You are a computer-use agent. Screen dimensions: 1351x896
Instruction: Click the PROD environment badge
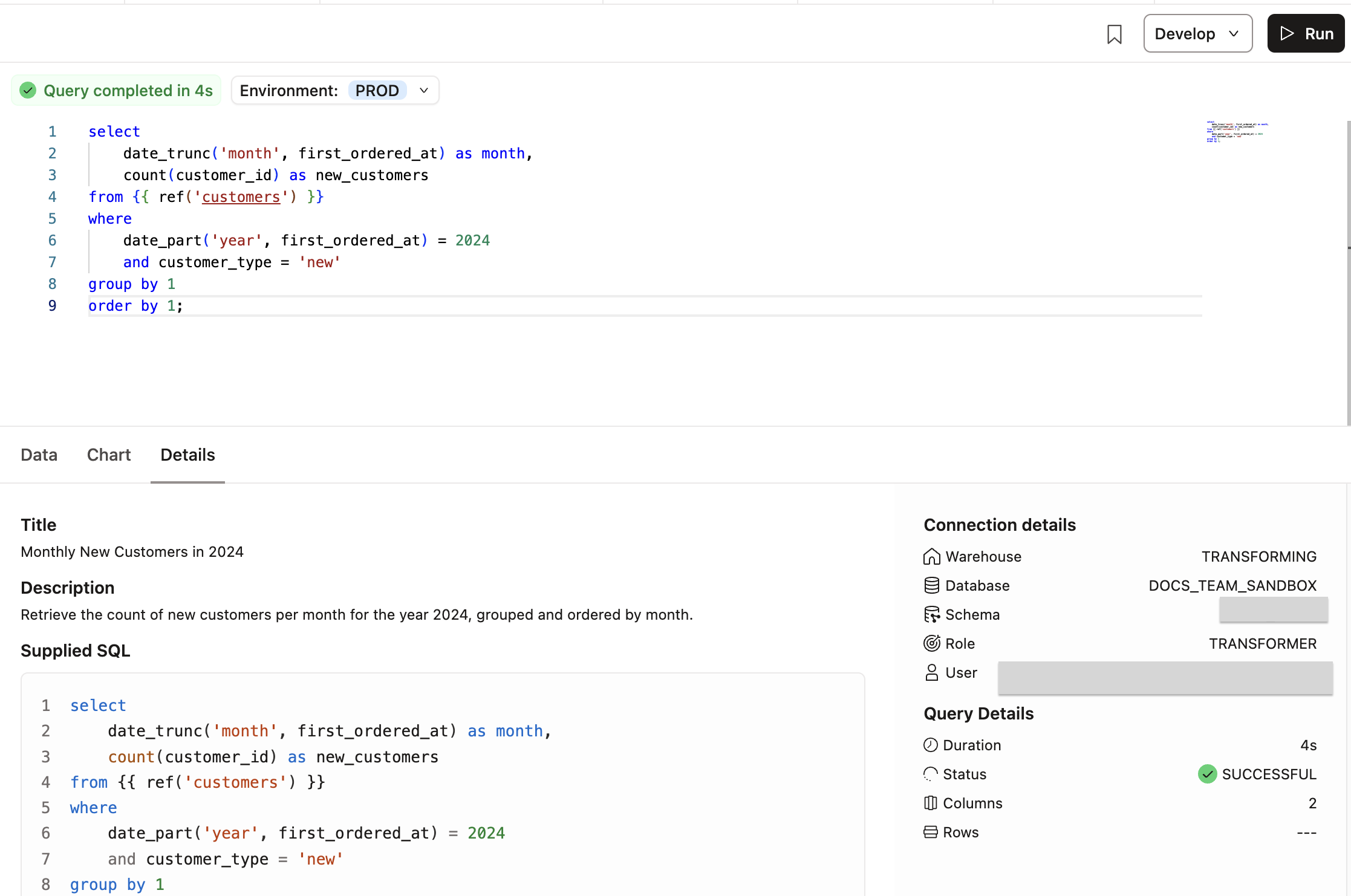pyautogui.click(x=377, y=91)
